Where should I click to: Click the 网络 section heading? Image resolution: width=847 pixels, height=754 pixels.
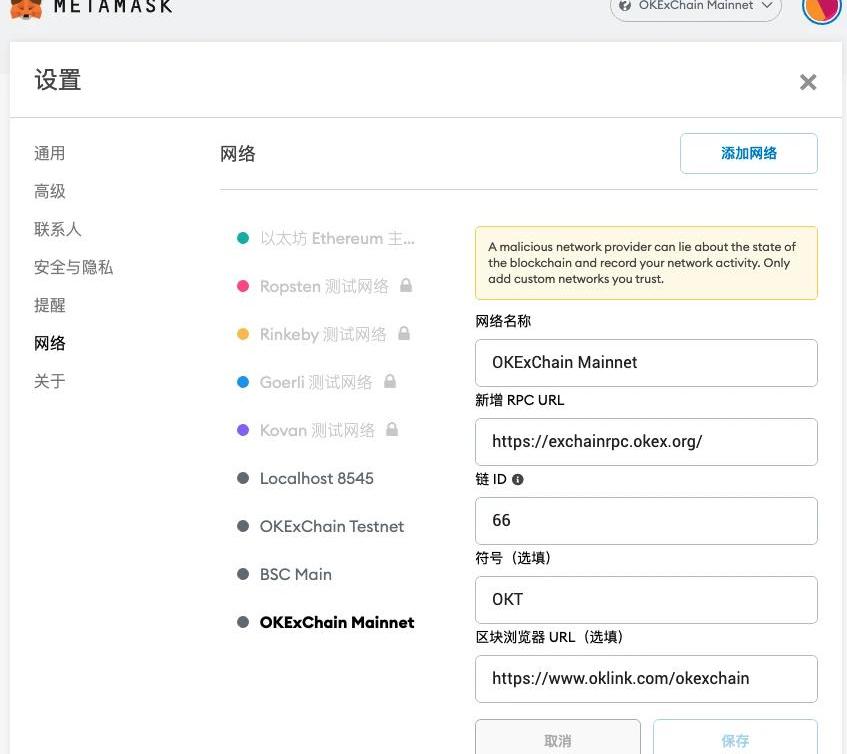coord(238,154)
